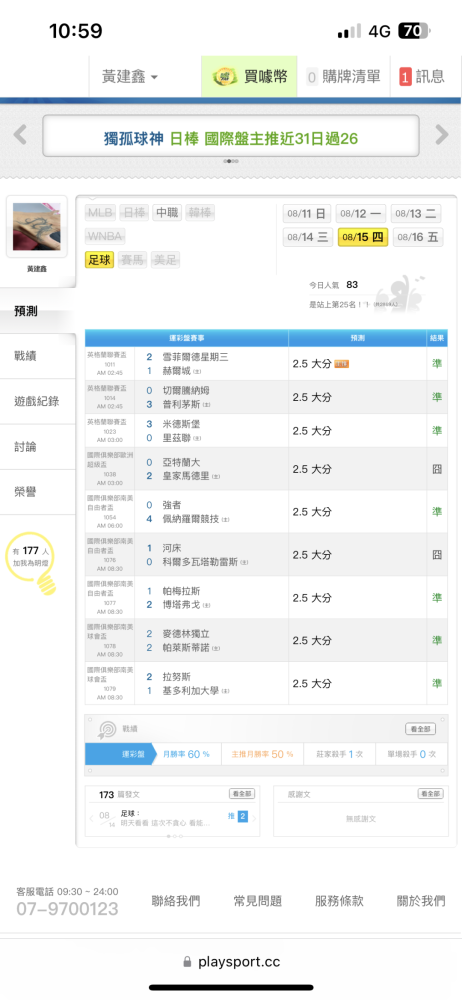Choose date 08/16 五
Screen dimensions: 462x1000
[417, 237]
